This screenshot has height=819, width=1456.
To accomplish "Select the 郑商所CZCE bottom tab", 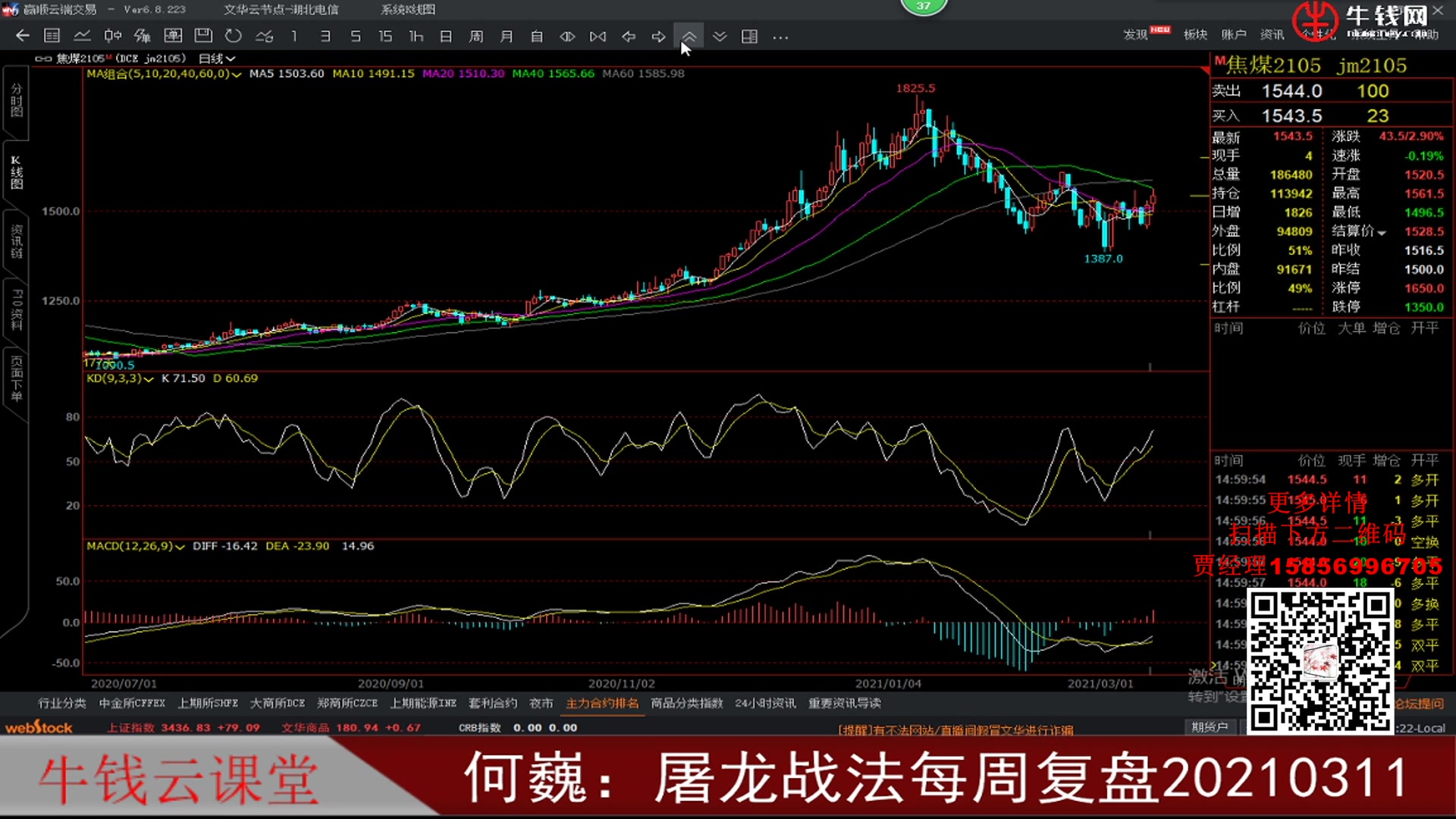I will tap(347, 703).
